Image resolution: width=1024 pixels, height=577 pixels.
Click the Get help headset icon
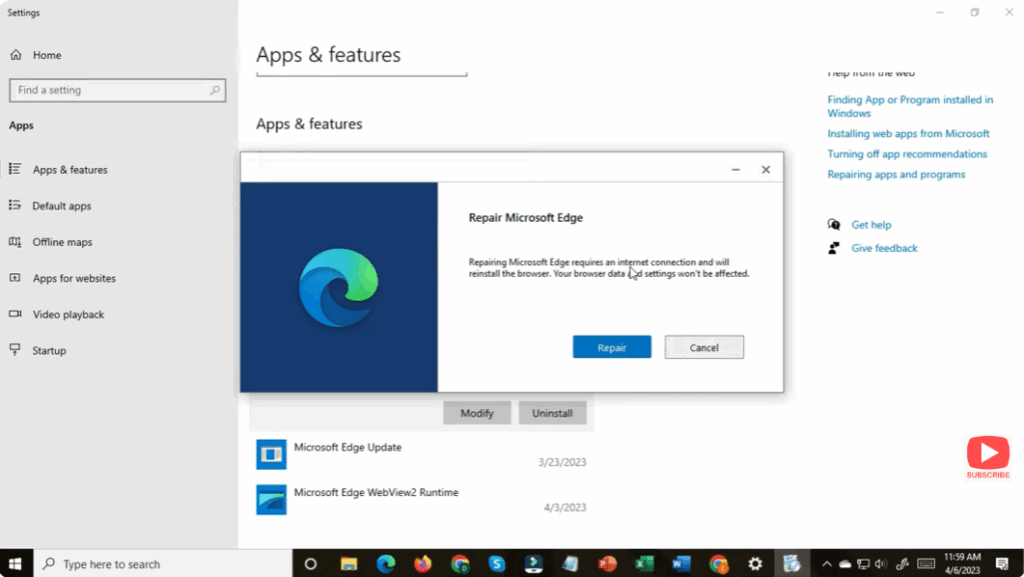(x=834, y=224)
